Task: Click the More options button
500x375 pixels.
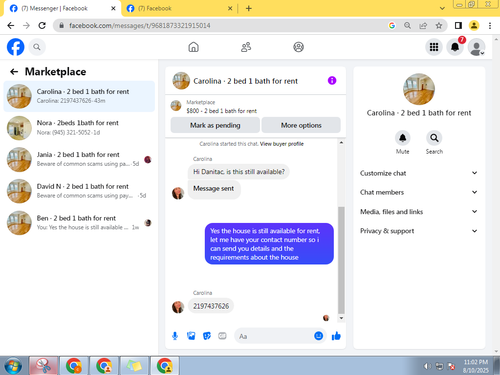Action: coord(301,125)
